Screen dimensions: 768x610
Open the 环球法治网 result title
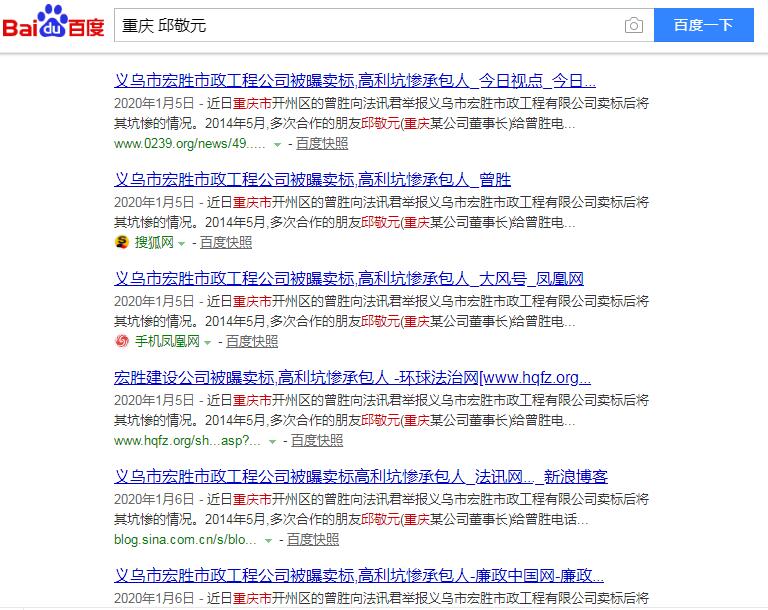[352, 378]
